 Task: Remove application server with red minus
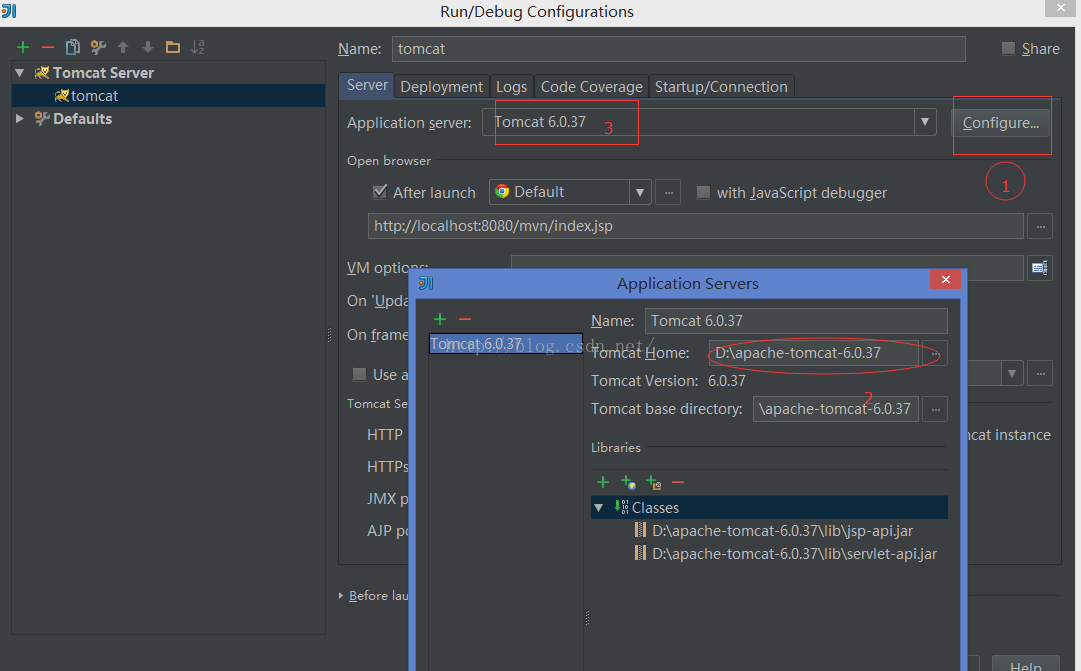465,319
